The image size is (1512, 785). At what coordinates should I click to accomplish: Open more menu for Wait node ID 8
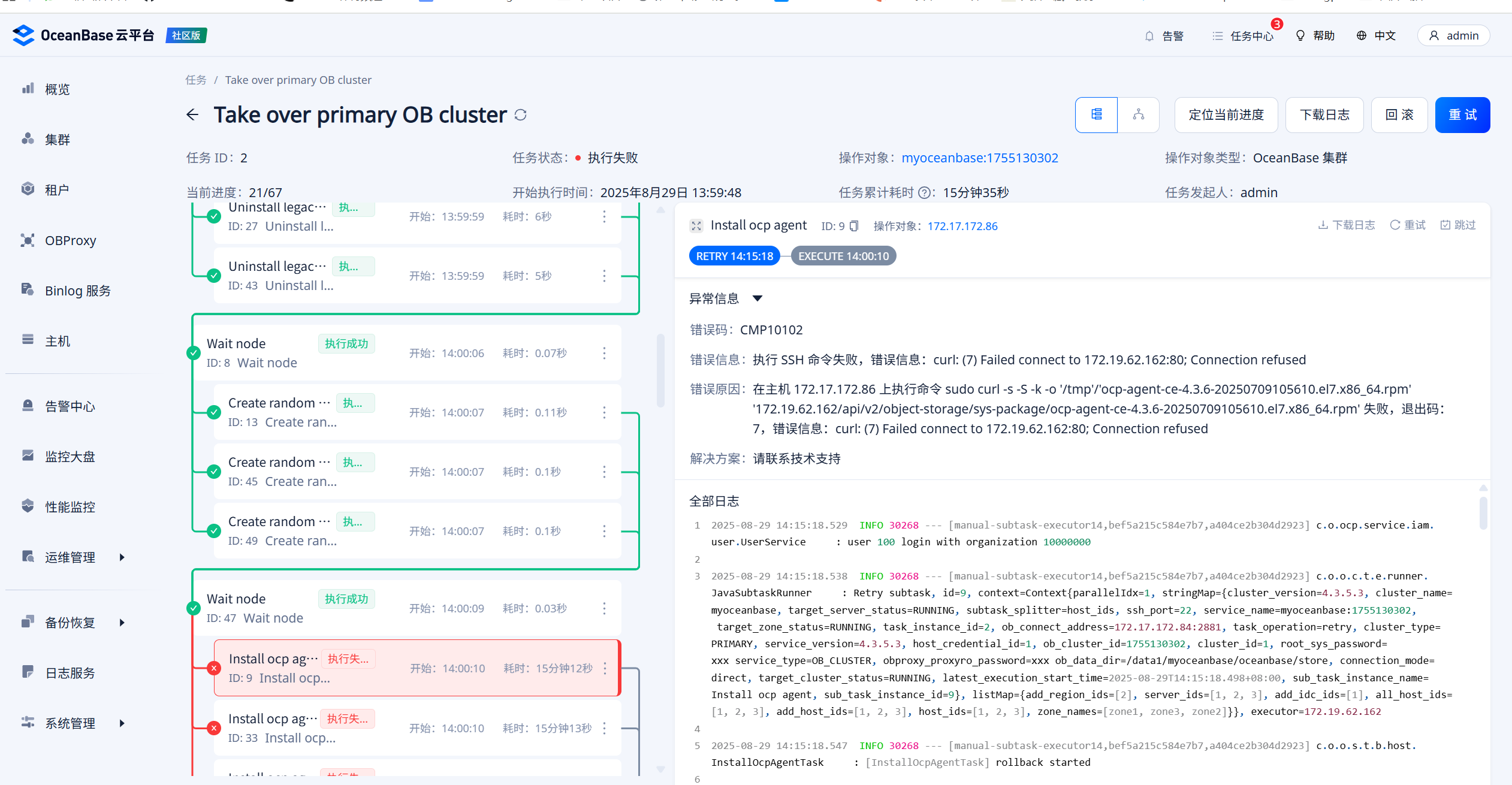tap(604, 353)
